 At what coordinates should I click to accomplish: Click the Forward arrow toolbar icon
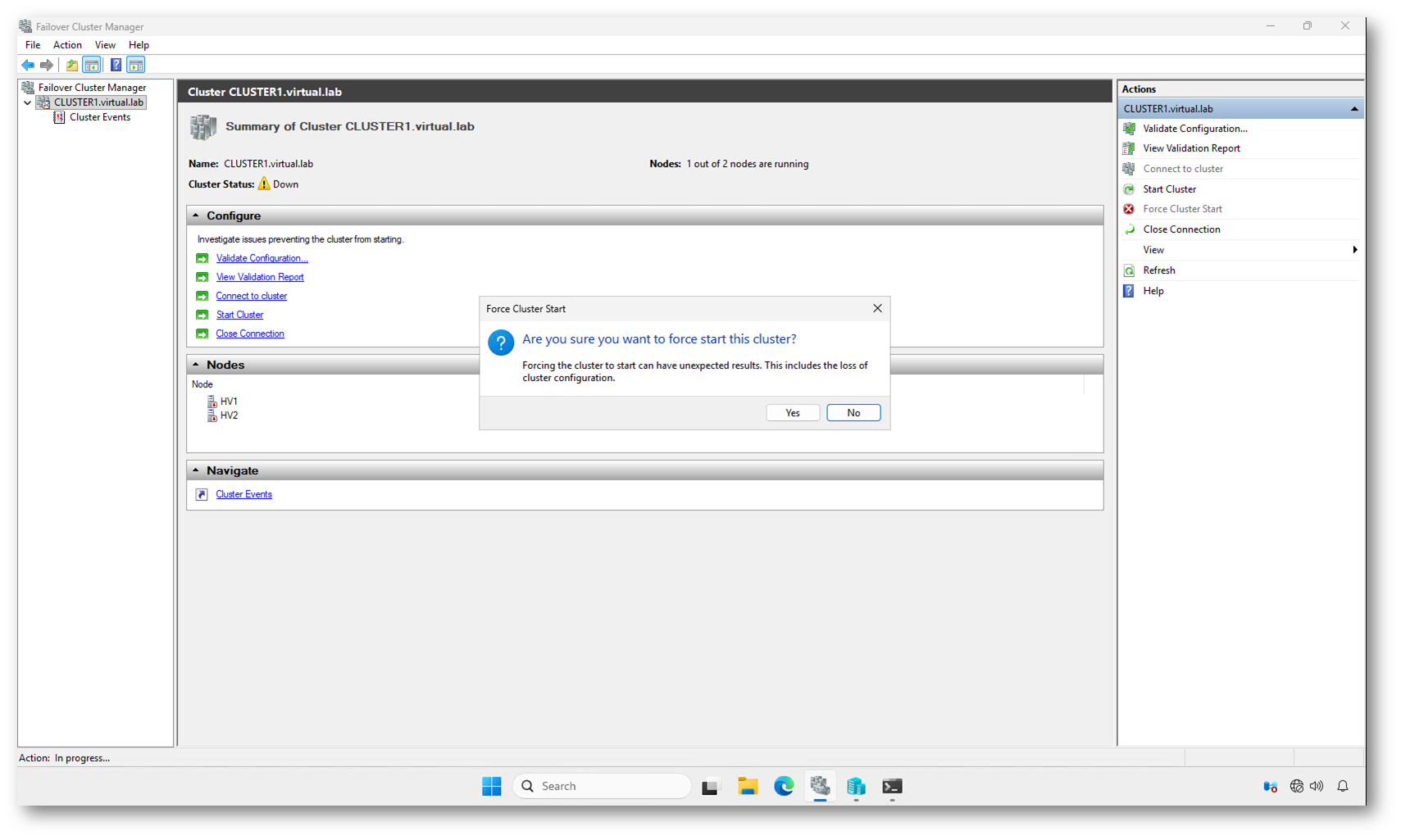(x=47, y=65)
